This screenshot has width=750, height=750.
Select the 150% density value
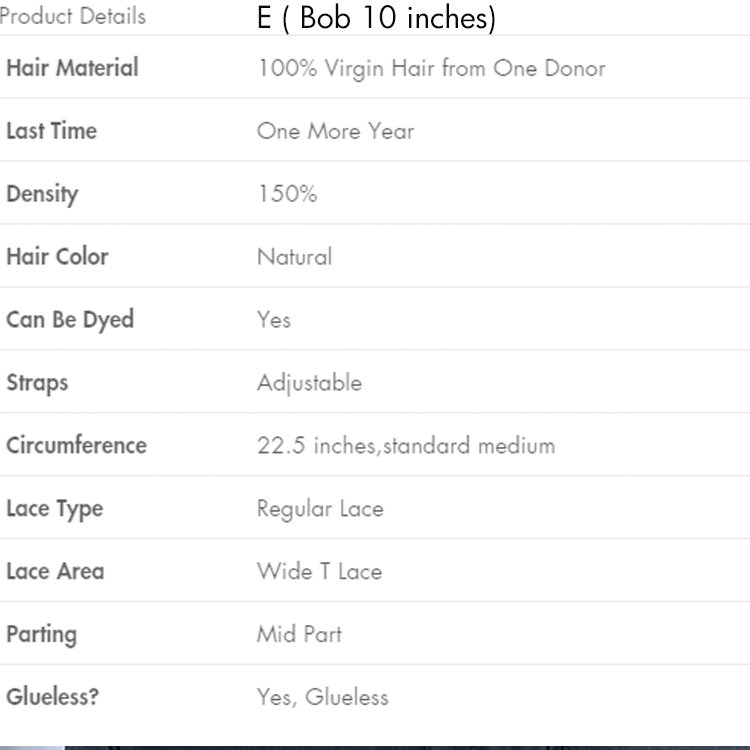tap(287, 194)
